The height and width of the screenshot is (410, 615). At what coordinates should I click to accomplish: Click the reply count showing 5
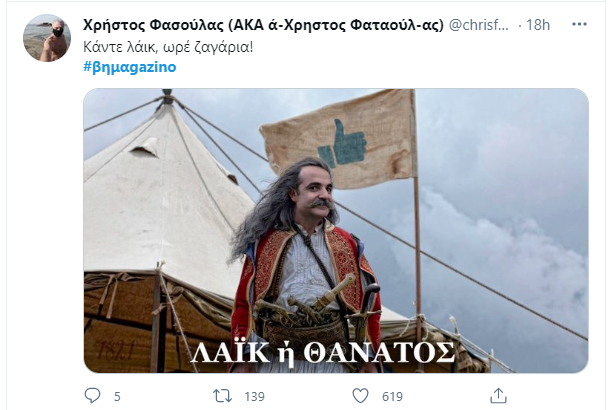click(117, 397)
